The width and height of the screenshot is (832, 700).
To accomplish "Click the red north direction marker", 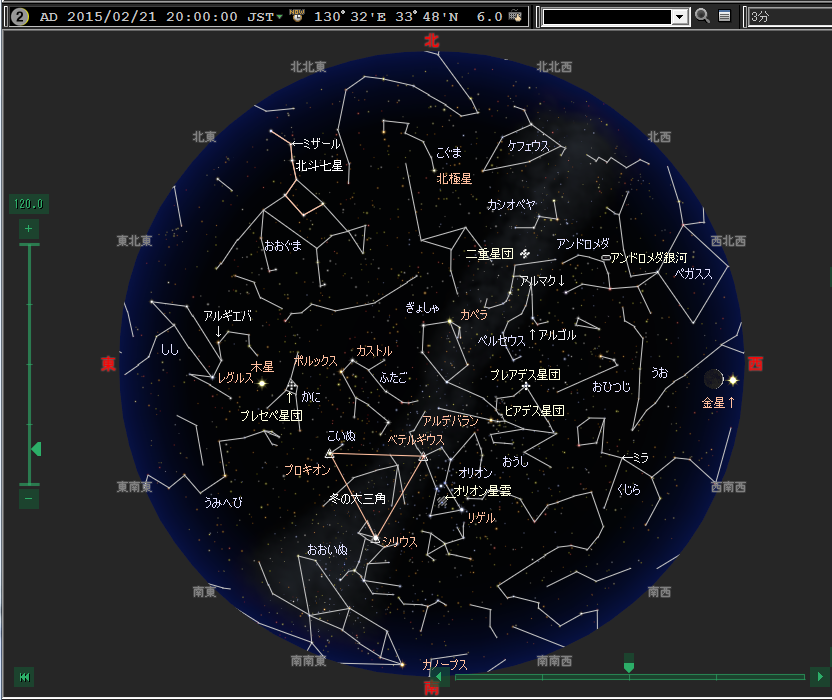I will click(x=431, y=41).
